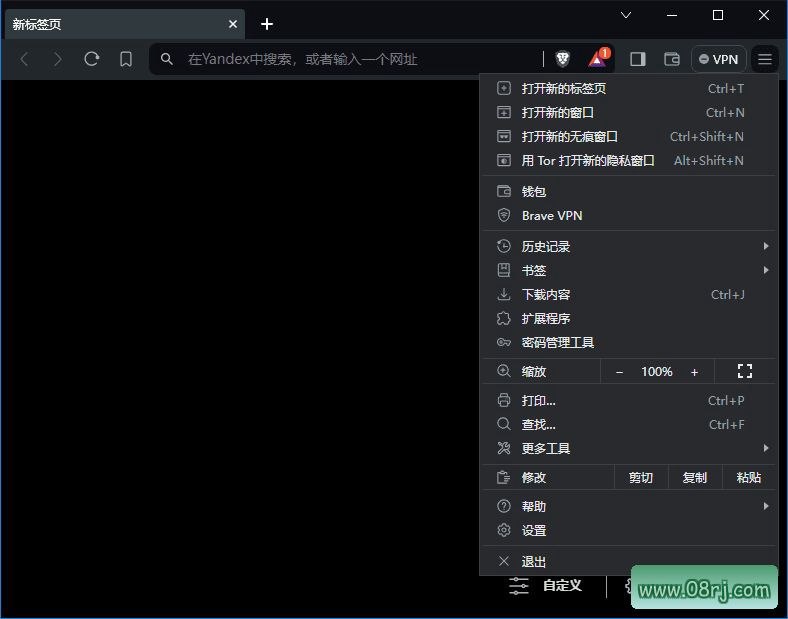The image size is (788, 619).
Task: Open 钱包 from the menu
Action: (628, 191)
